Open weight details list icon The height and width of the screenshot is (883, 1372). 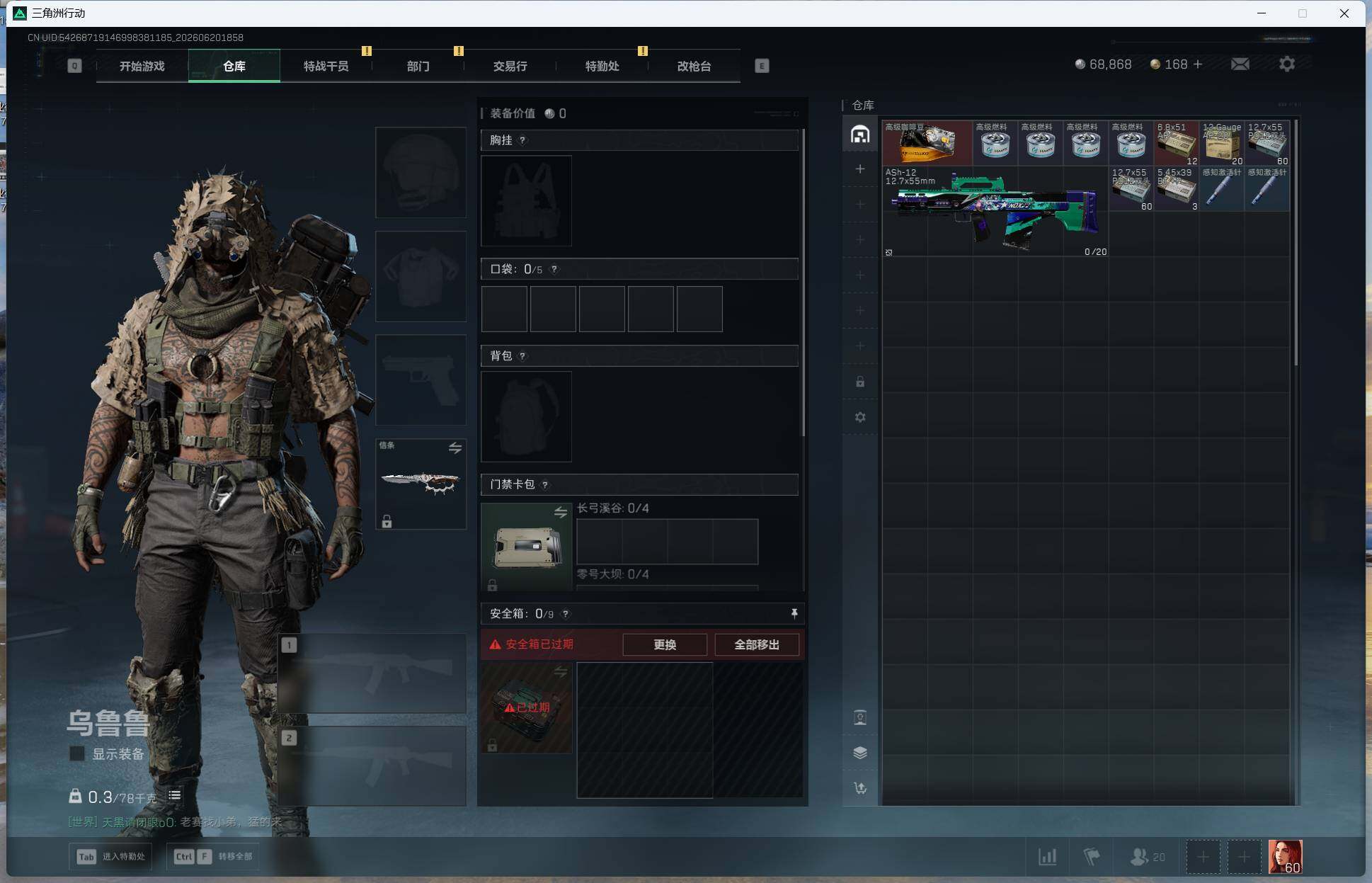tap(174, 796)
